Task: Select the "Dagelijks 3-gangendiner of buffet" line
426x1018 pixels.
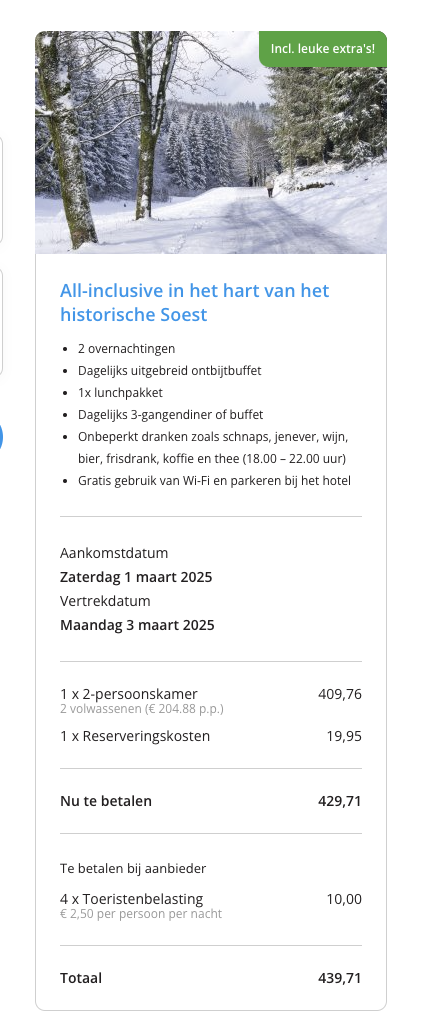Action: [x=171, y=415]
